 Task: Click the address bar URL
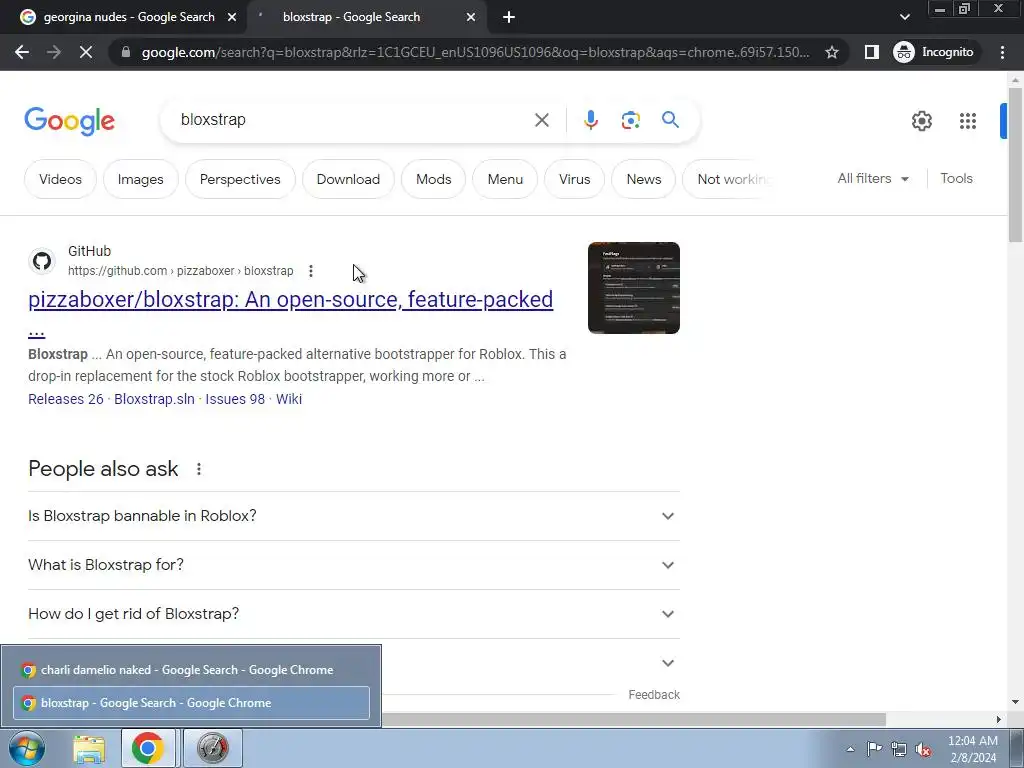tap(475, 52)
